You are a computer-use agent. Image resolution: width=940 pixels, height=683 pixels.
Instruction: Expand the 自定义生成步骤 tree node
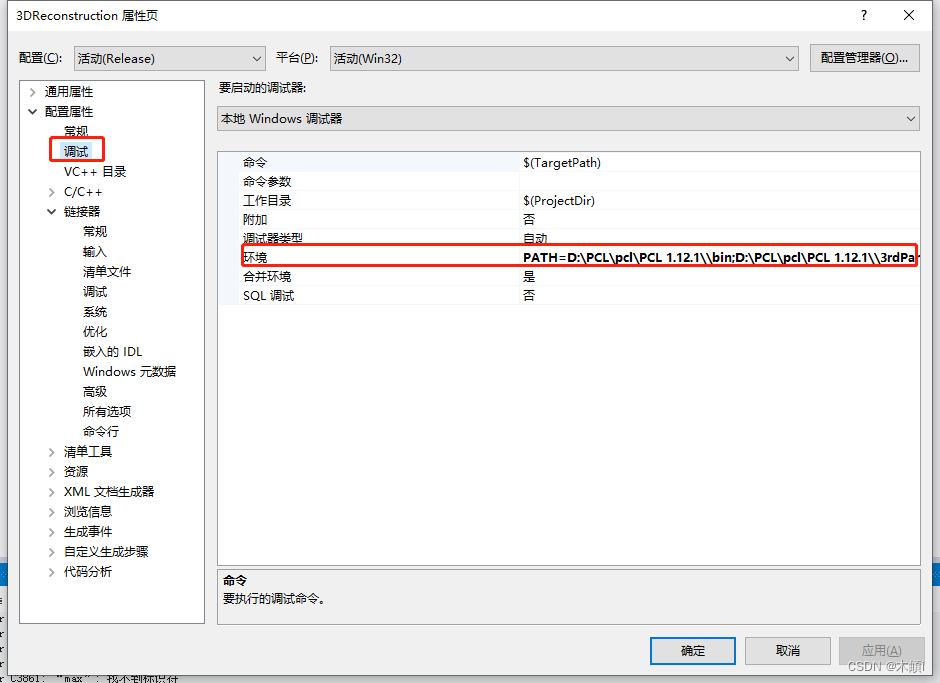pyautogui.click(x=52, y=552)
